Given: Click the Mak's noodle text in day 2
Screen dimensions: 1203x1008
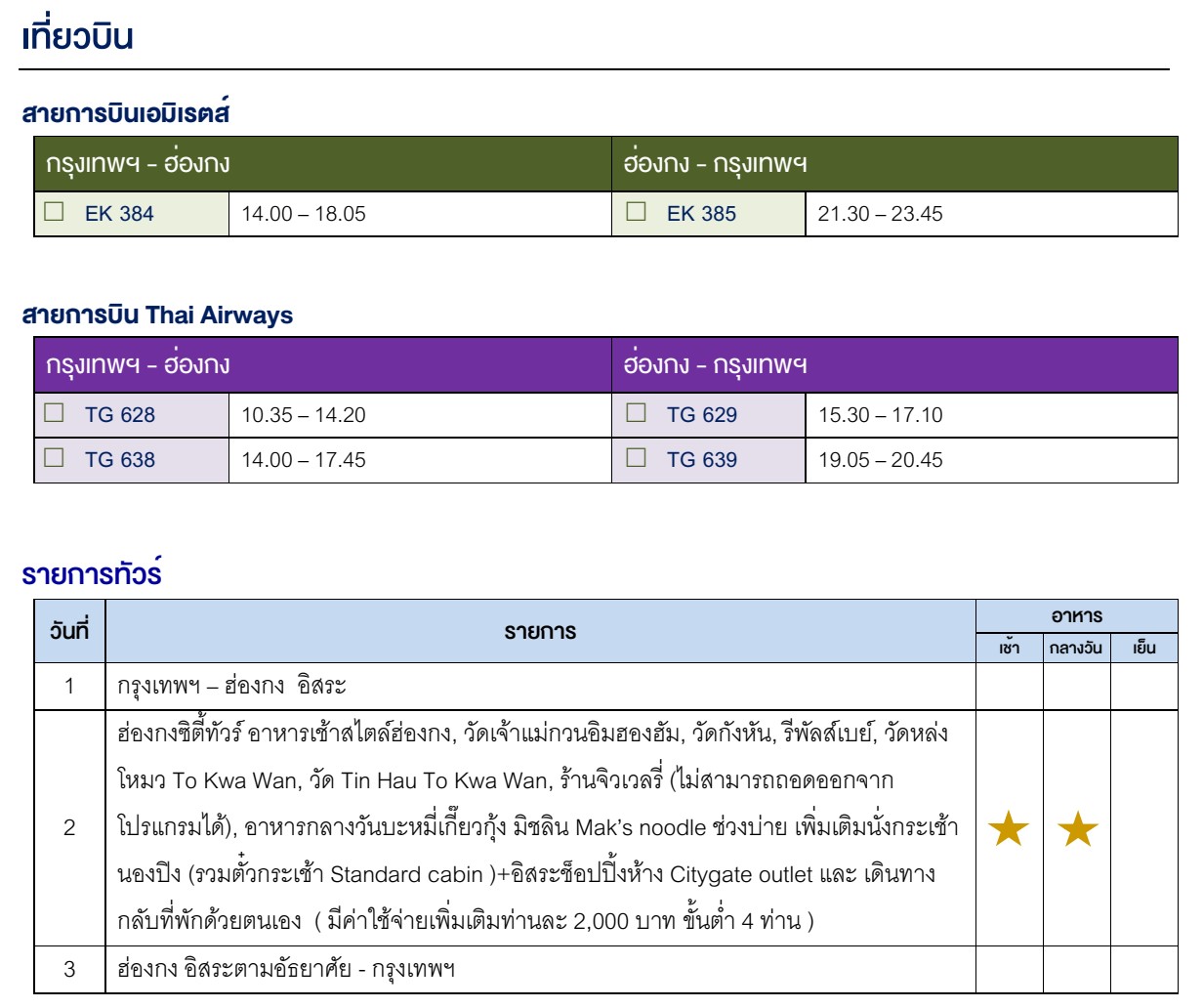Looking at the screenshot, I should [641, 827].
